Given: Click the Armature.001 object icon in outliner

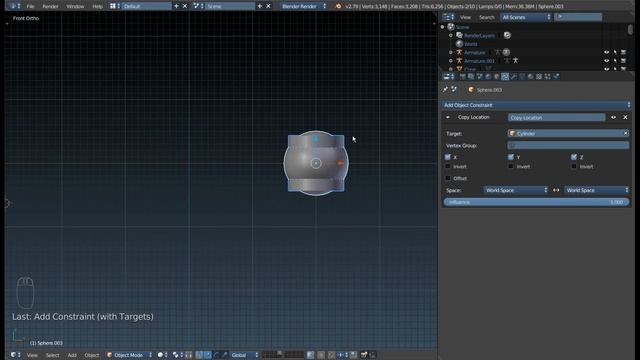Looking at the screenshot, I should (x=459, y=61).
